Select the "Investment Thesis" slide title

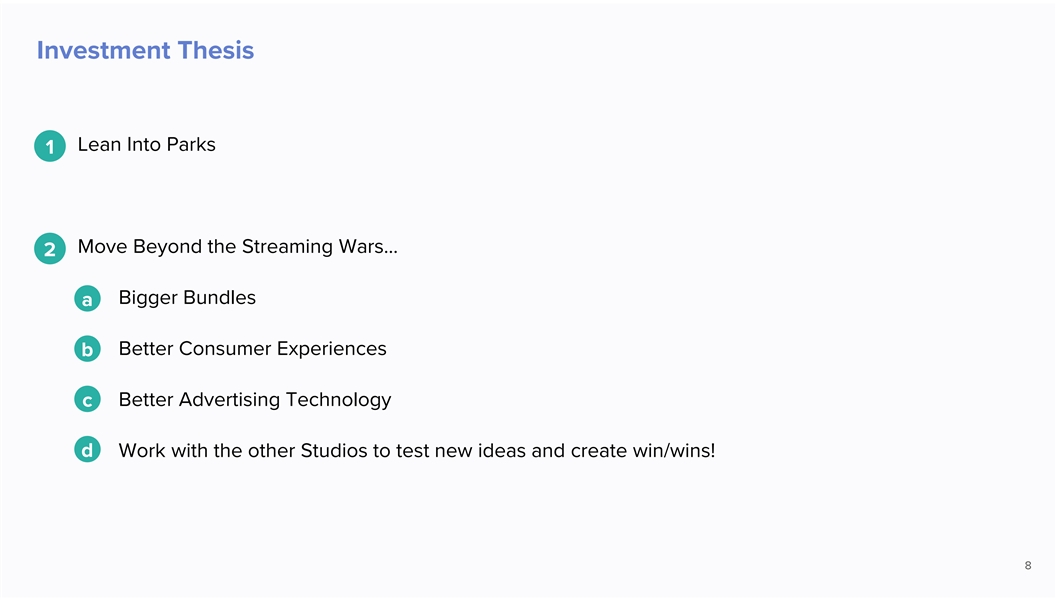click(x=145, y=50)
